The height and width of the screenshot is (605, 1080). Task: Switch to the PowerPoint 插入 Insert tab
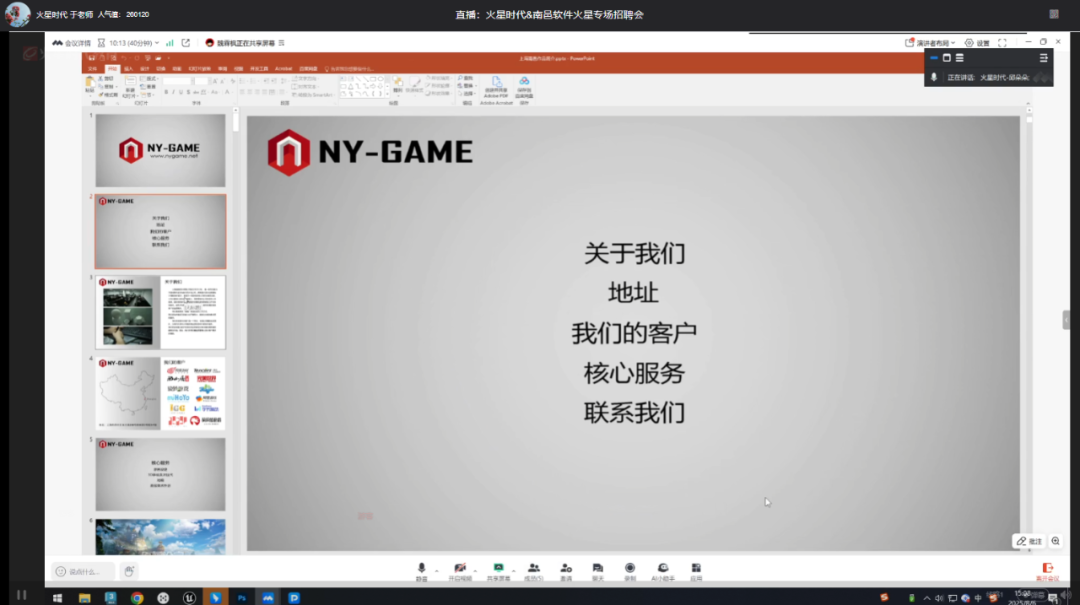(128, 69)
